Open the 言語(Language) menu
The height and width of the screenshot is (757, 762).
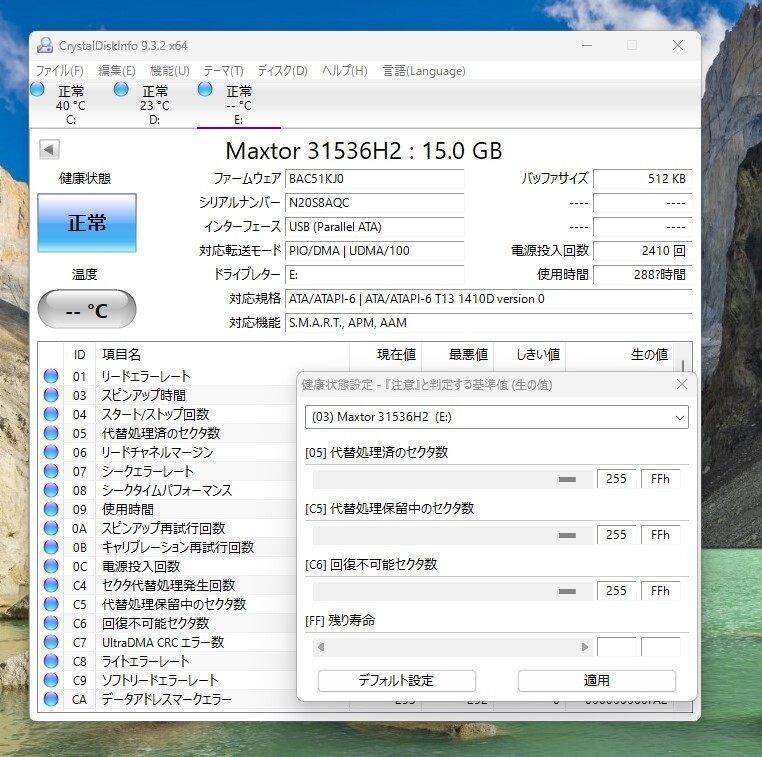(x=424, y=71)
